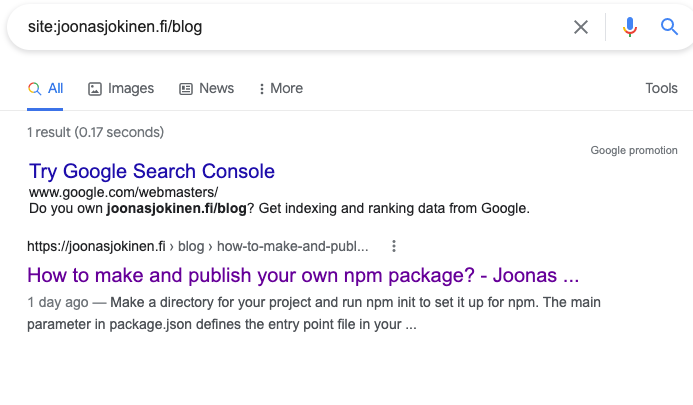Click the www.google.com/webmasters/ URL text

pyautogui.click(x=123, y=192)
